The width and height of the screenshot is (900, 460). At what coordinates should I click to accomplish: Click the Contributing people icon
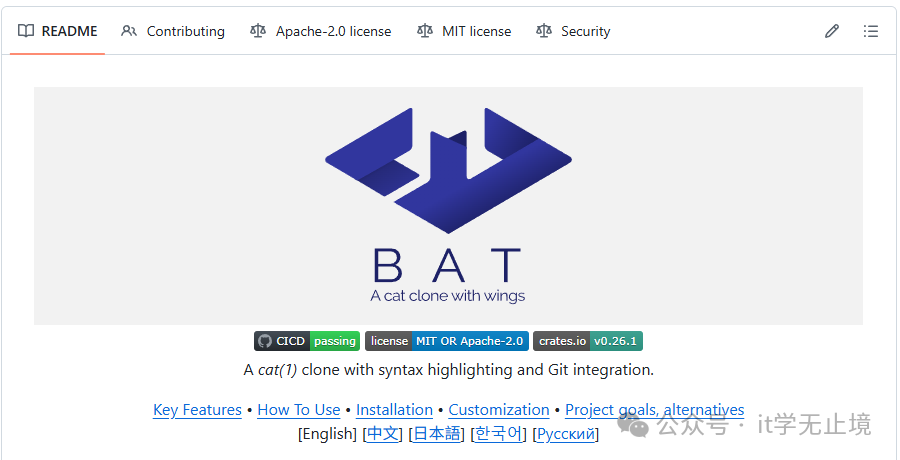click(129, 31)
